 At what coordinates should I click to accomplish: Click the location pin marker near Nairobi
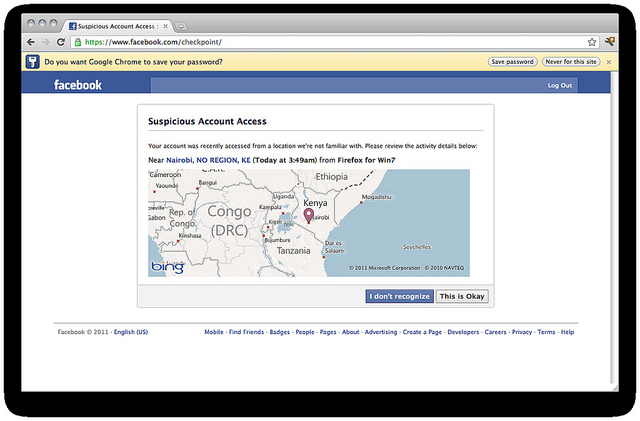309,215
